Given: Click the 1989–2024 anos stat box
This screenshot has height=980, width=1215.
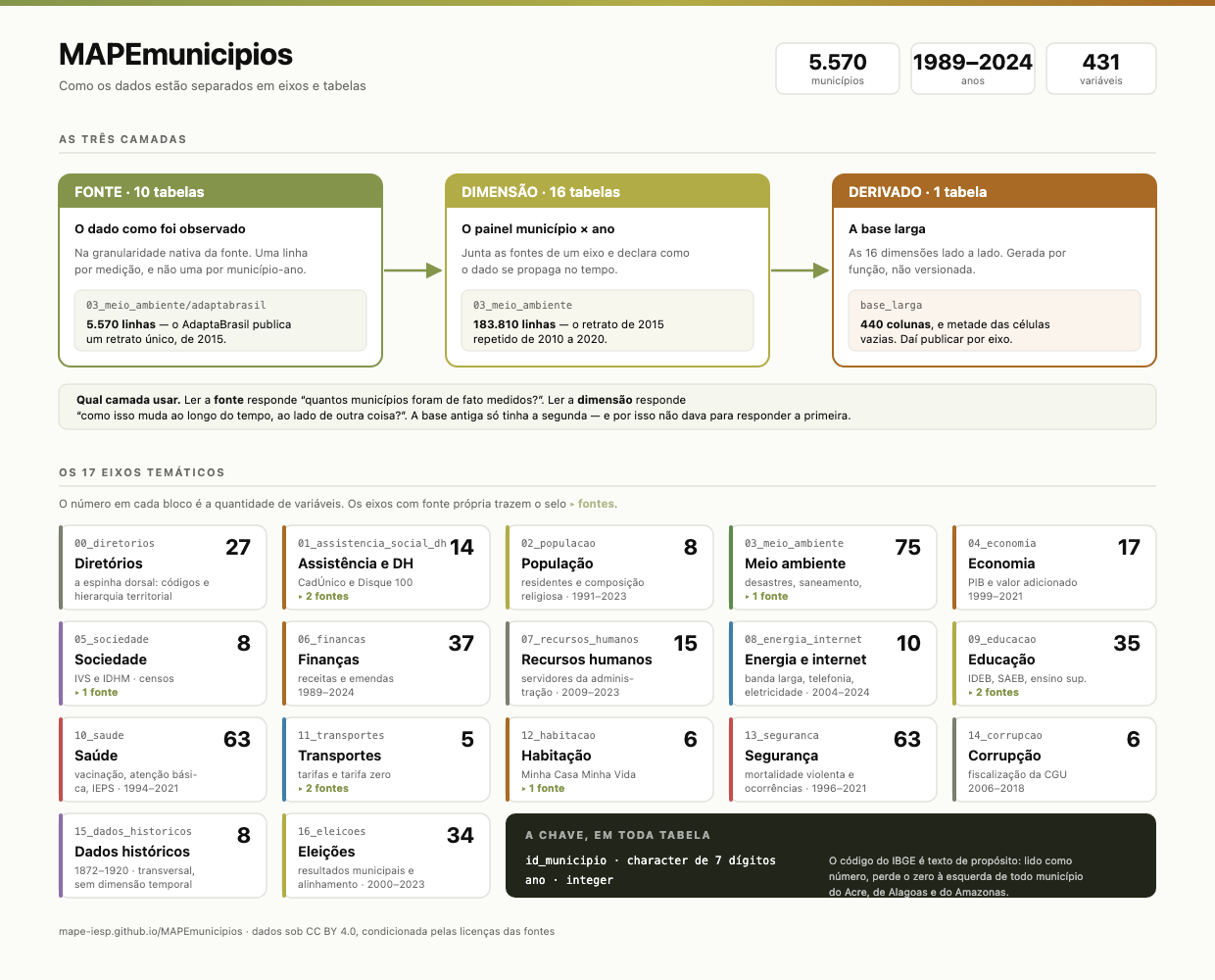Looking at the screenshot, I should (973, 69).
